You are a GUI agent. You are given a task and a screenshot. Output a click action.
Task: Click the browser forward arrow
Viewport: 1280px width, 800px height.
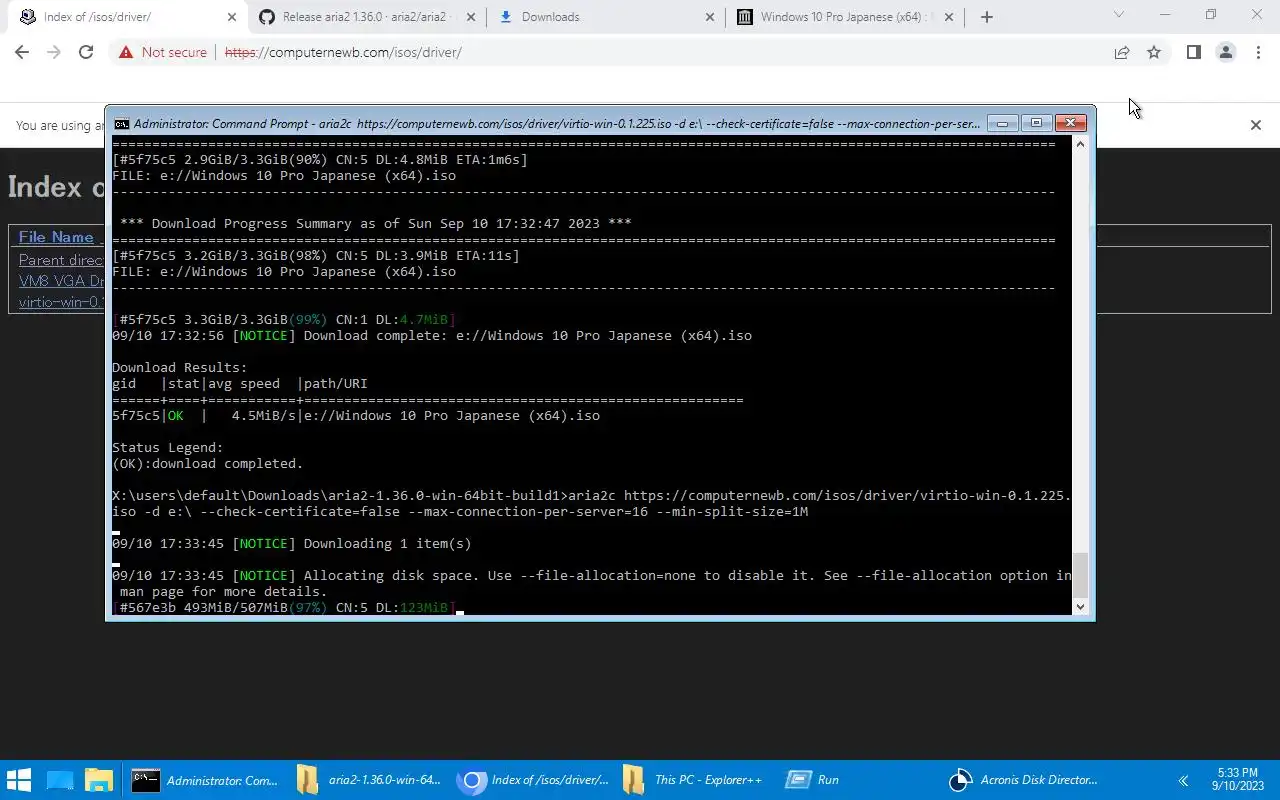(54, 52)
